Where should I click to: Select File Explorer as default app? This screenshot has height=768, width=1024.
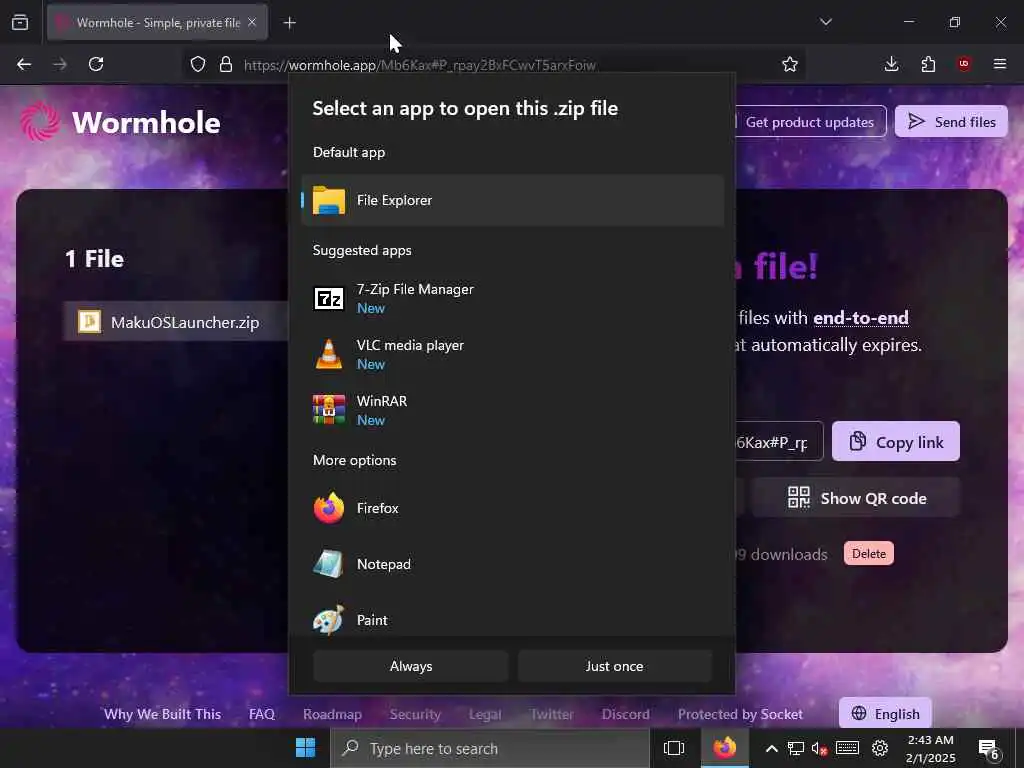pyautogui.click(x=513, y=200)
